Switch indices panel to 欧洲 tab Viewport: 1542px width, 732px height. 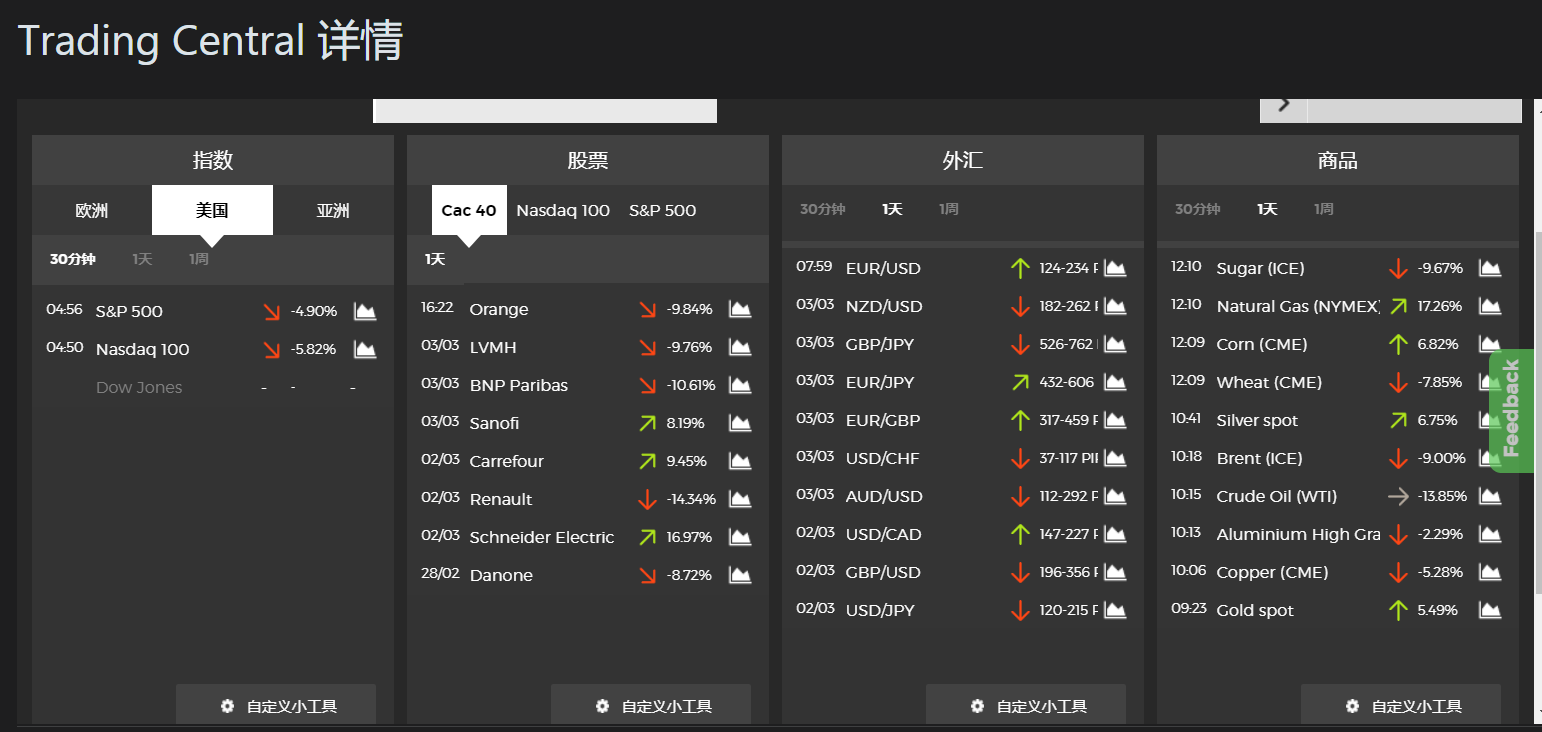(x=92, y=210)
